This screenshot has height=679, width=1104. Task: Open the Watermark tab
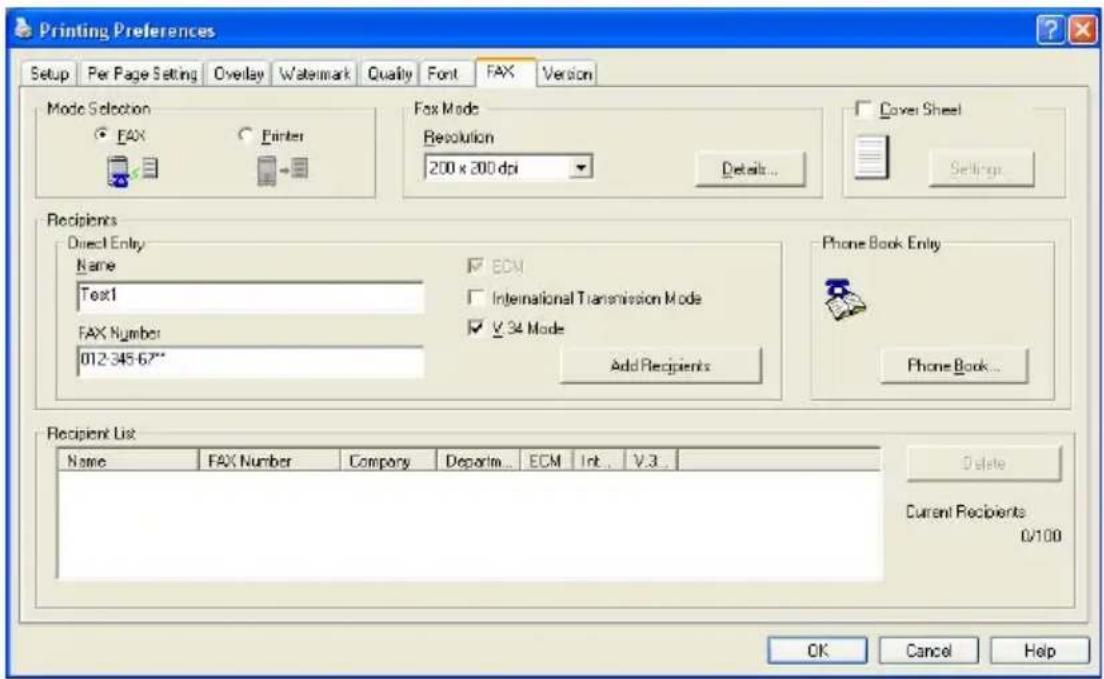(x=315, y=74)
